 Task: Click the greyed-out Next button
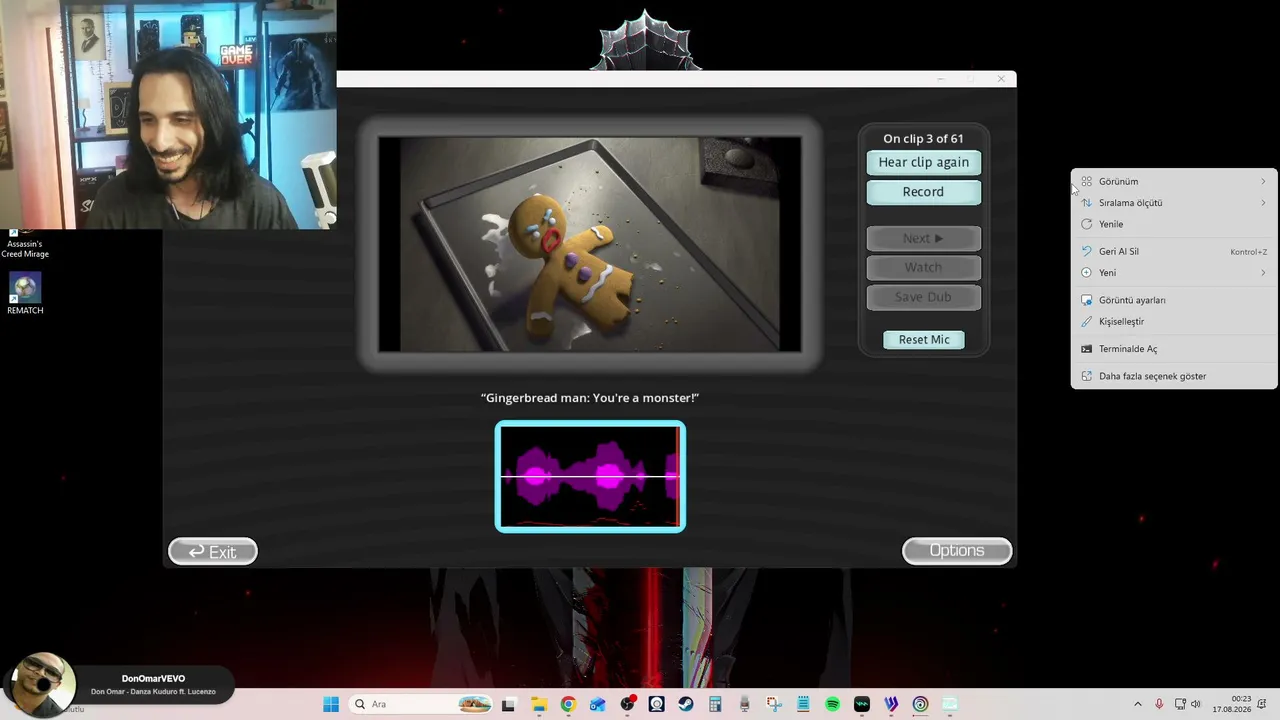[x=923, y=238]
